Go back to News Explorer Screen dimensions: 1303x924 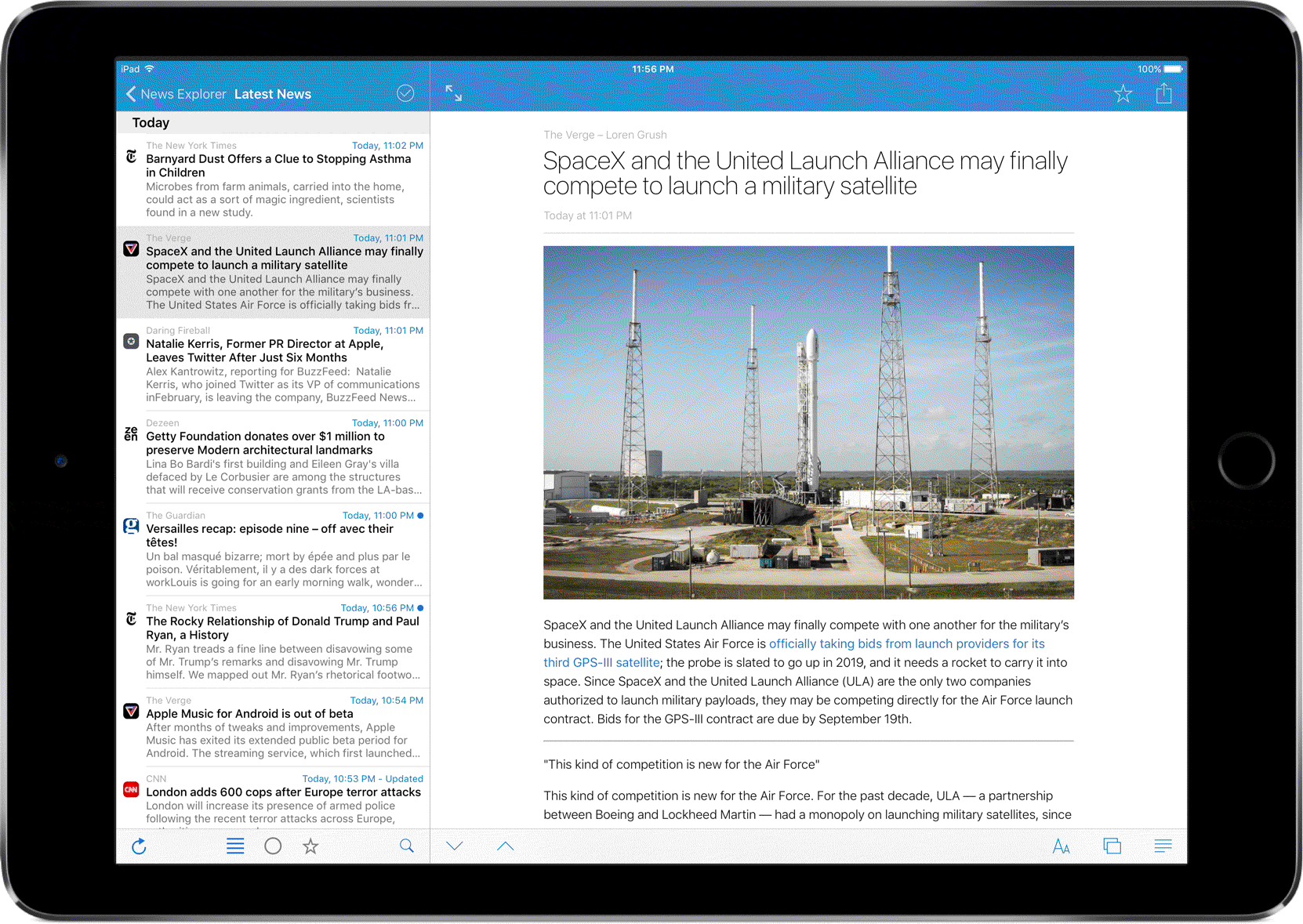176,94
